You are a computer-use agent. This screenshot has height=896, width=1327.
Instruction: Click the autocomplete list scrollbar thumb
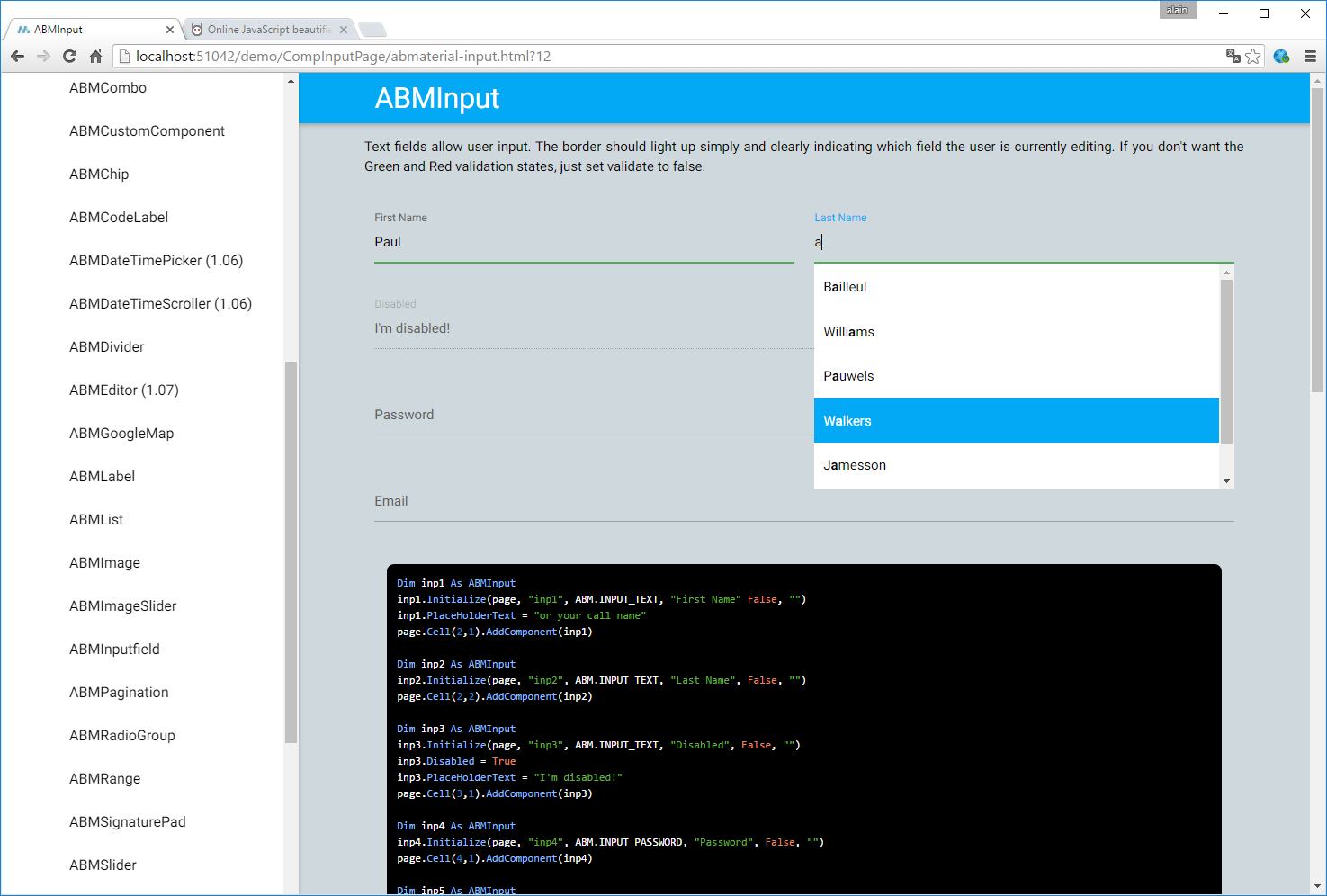click(1226, 362)
